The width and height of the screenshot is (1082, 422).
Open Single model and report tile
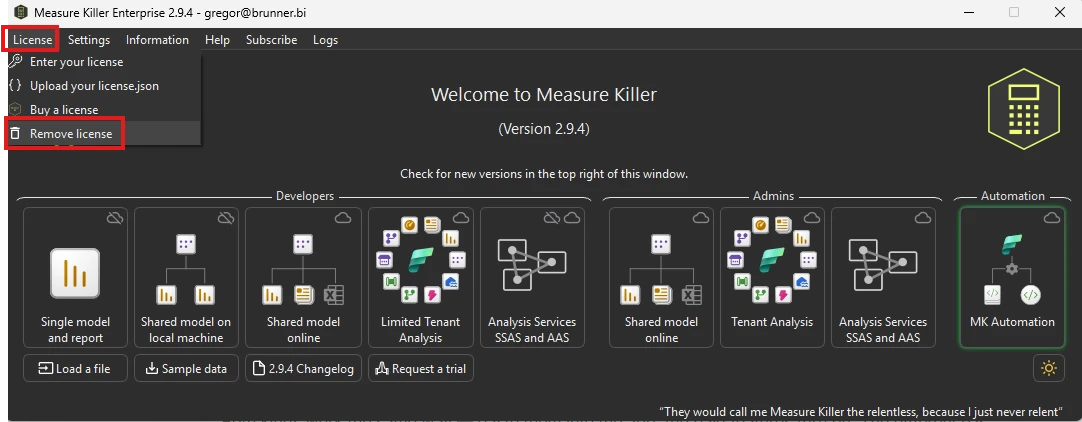tap(76, 278)
